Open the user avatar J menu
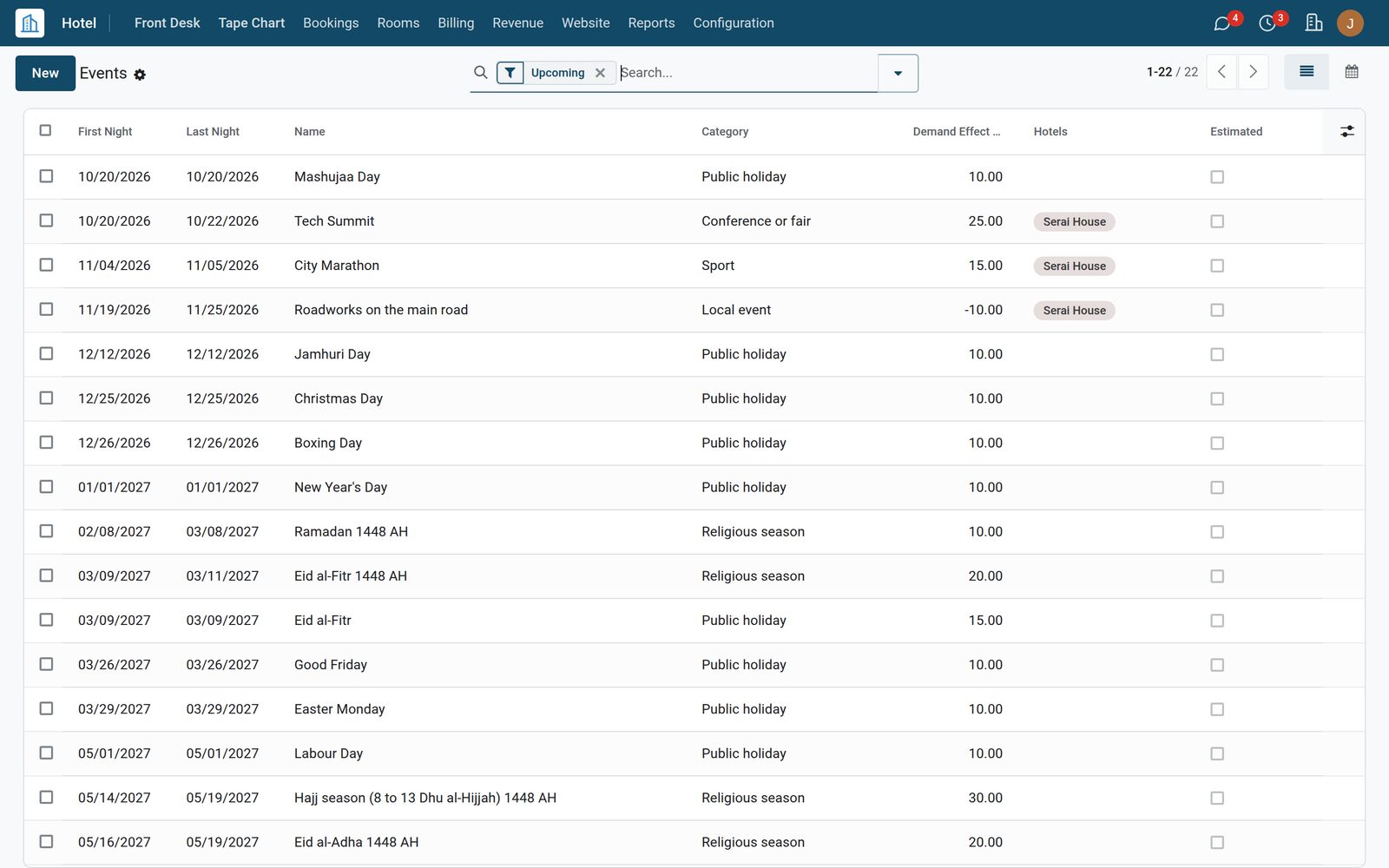 pyautogui.click(x=1350, y=23)
